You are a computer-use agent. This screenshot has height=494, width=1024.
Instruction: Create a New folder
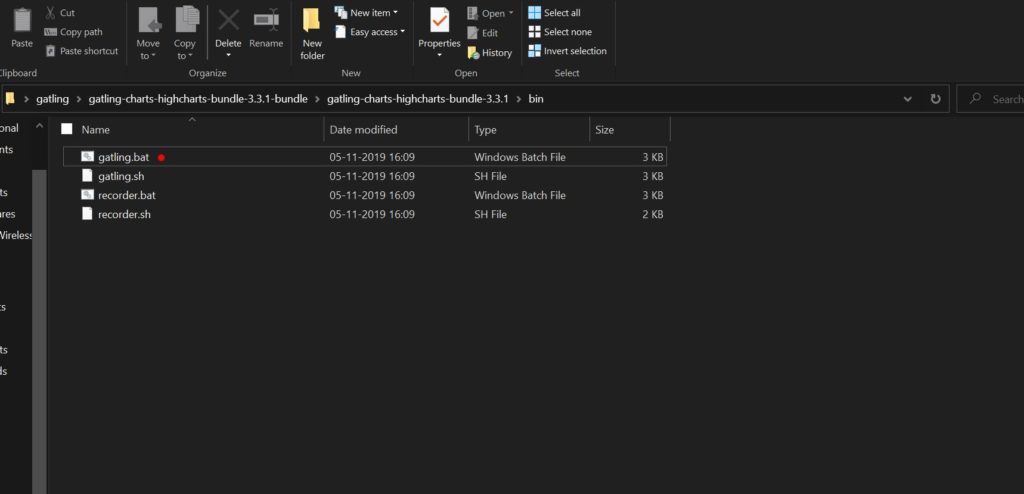pyautogui.click(x=312, y=34)
